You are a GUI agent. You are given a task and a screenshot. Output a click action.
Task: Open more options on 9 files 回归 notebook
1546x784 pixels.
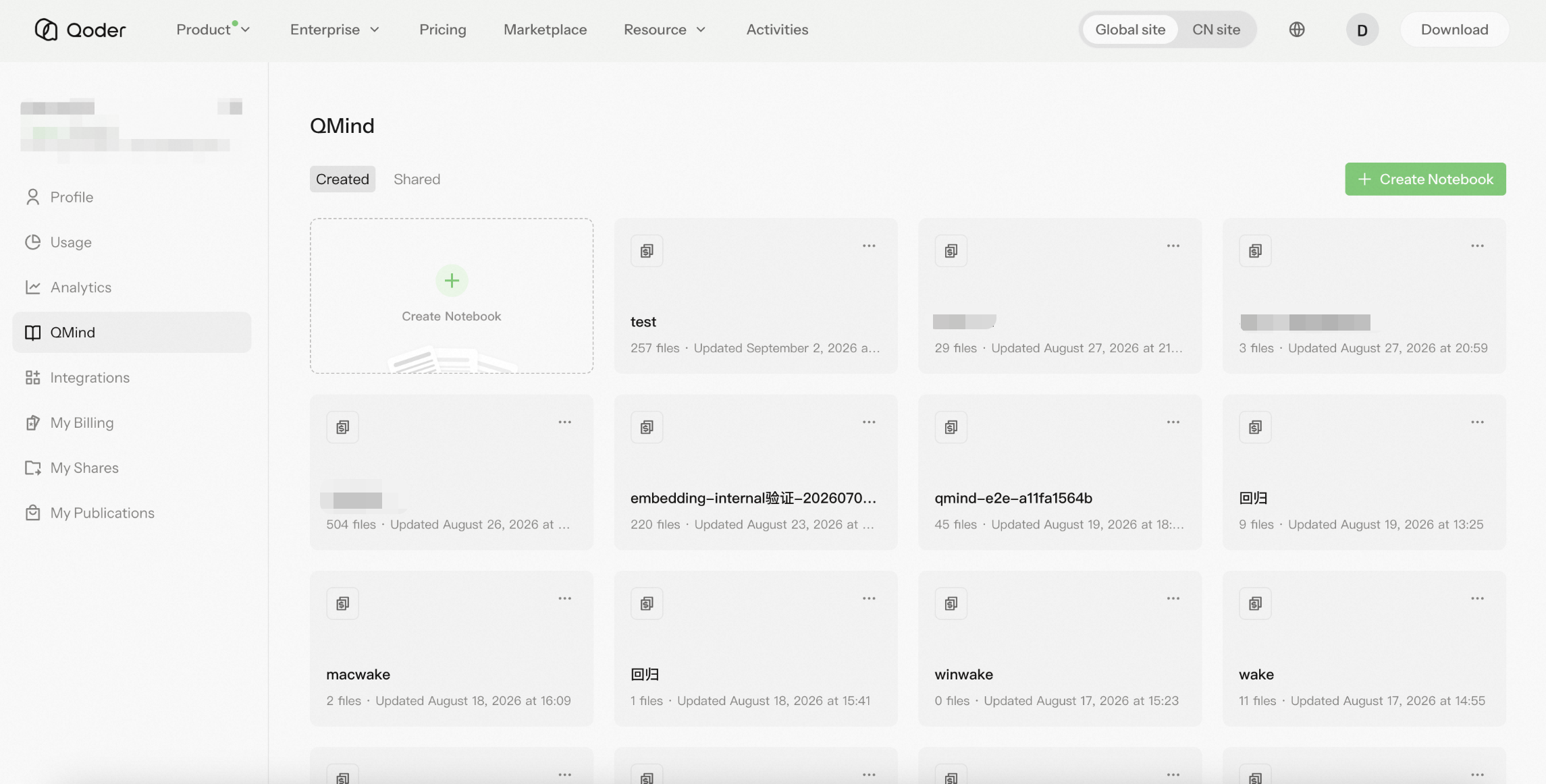coord(1477,422)
